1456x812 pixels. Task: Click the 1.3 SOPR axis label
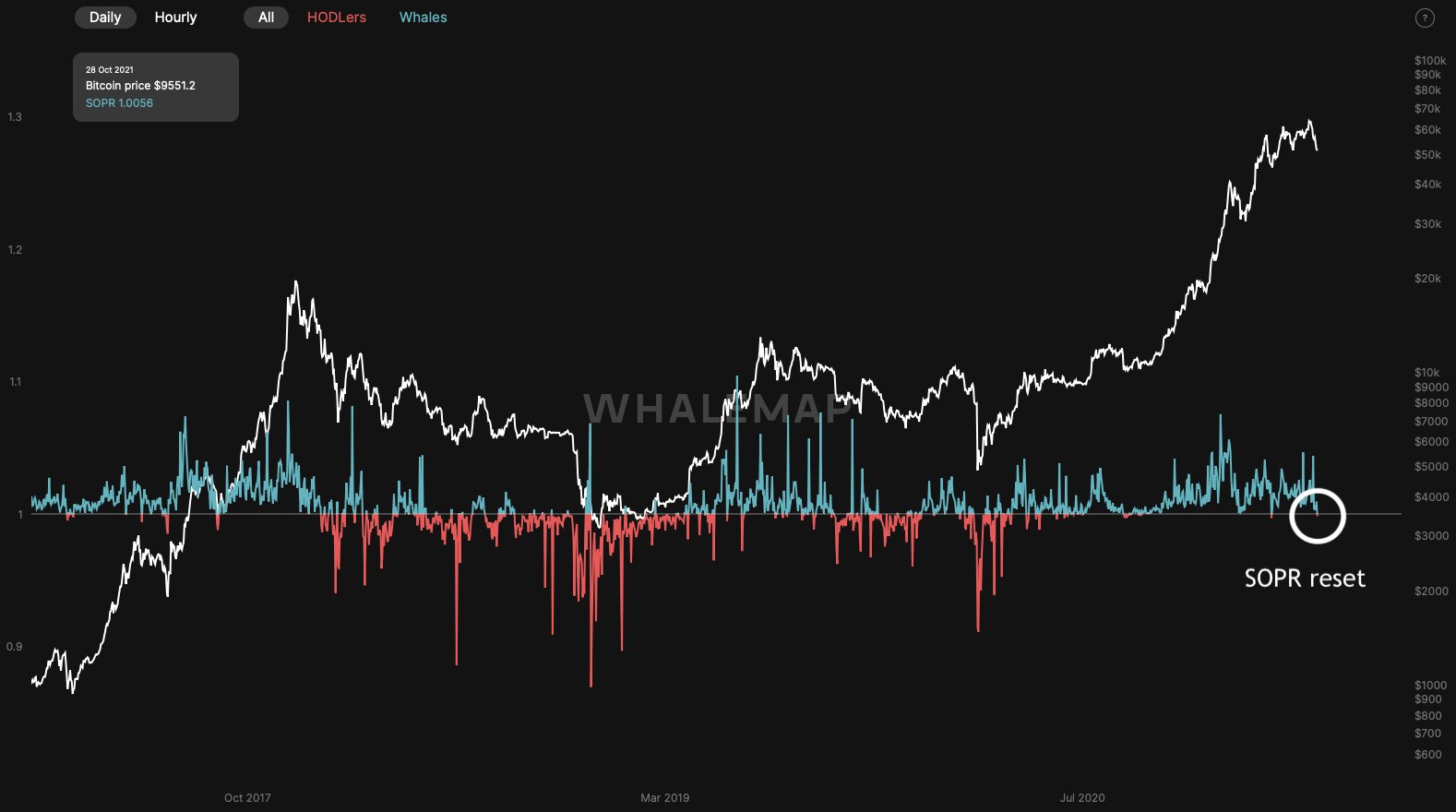15,117
